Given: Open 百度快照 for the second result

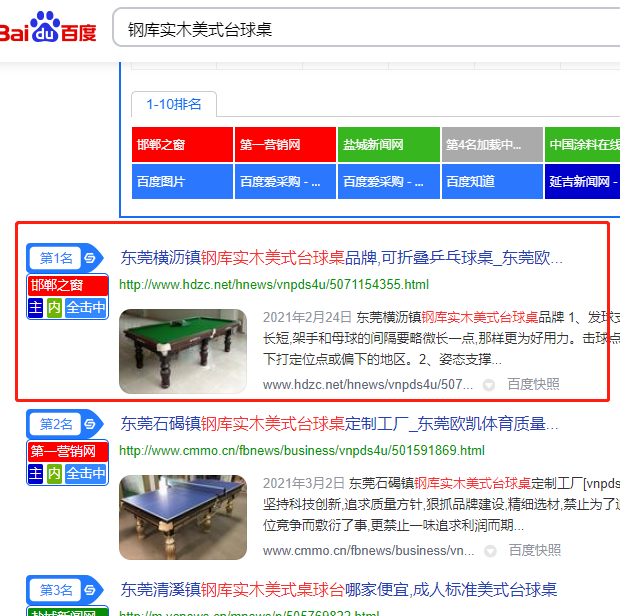Looking at the screenshot, I should coord(535,550).
